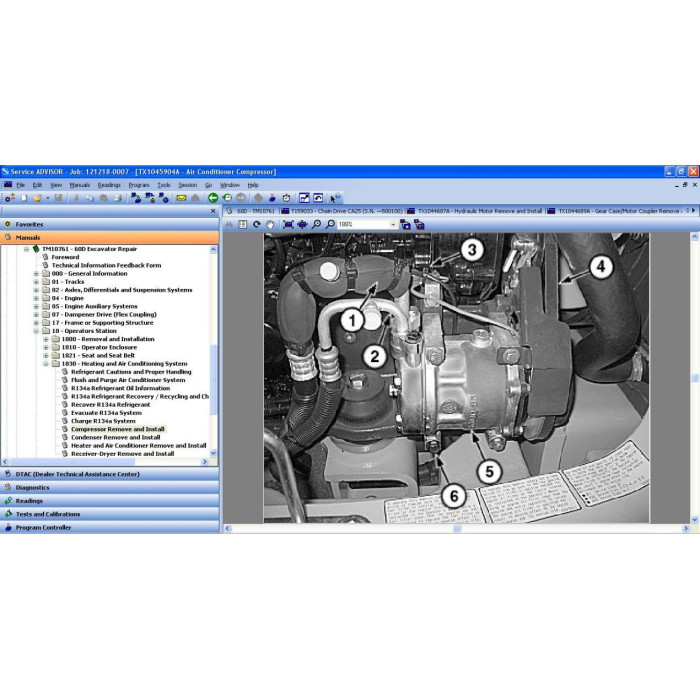
Task: Open Condenser Remove and Install document
Action: (x=116, y=438)
